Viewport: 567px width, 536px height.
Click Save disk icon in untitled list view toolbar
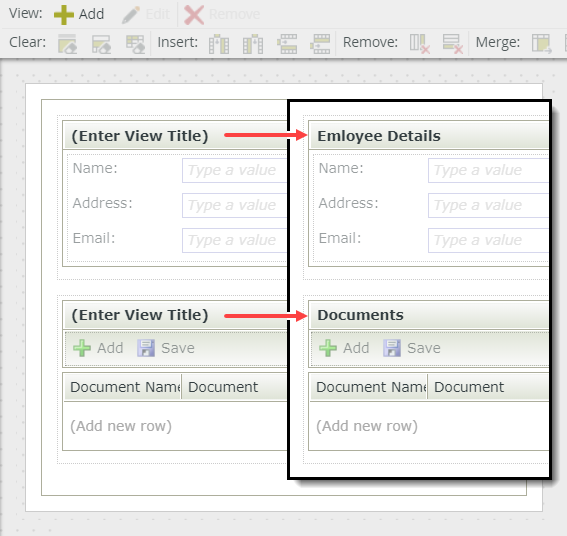(x=146, y=348)
